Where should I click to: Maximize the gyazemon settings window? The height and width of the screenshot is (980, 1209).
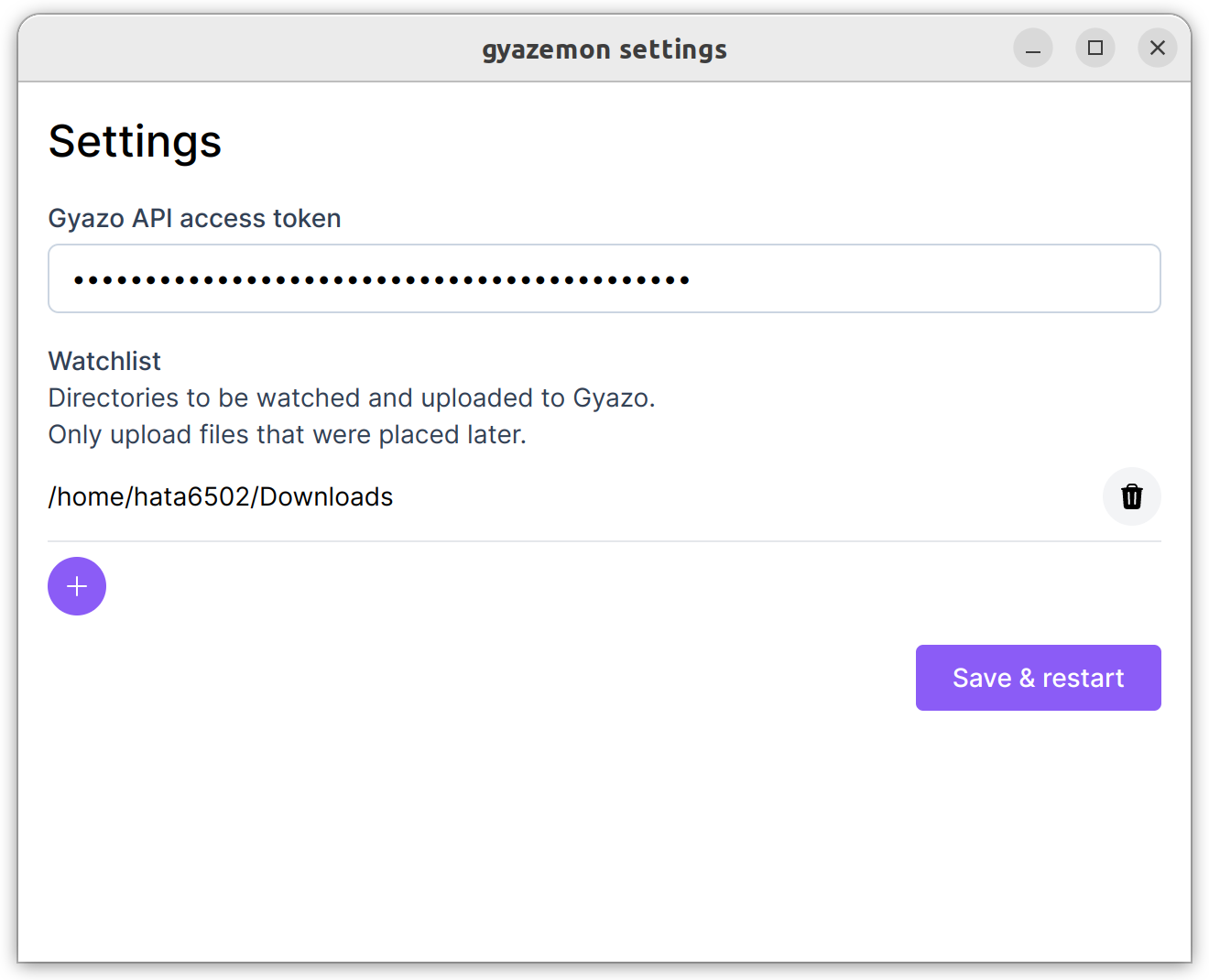(1095, 49)
